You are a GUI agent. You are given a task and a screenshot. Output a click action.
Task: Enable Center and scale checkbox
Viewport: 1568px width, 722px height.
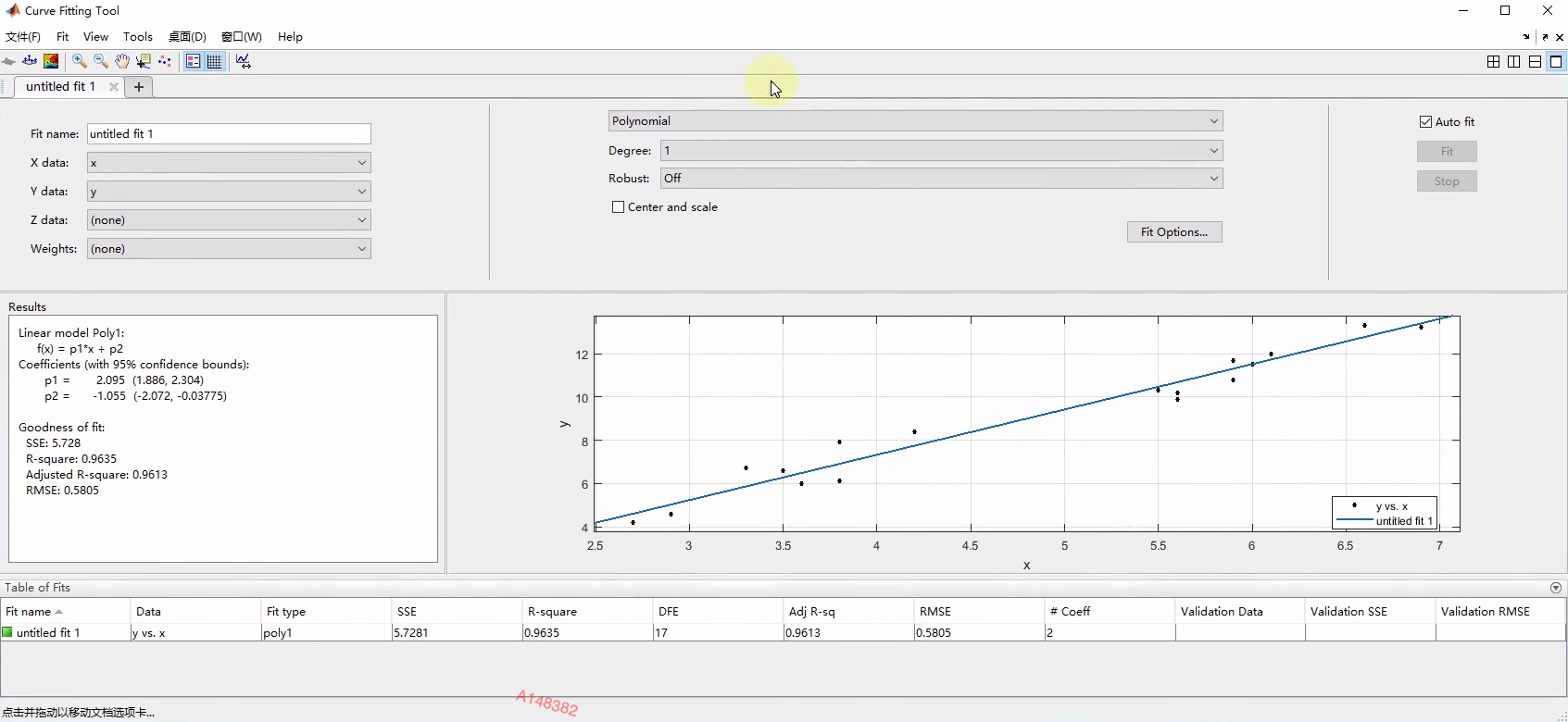(x=618, y=207)
